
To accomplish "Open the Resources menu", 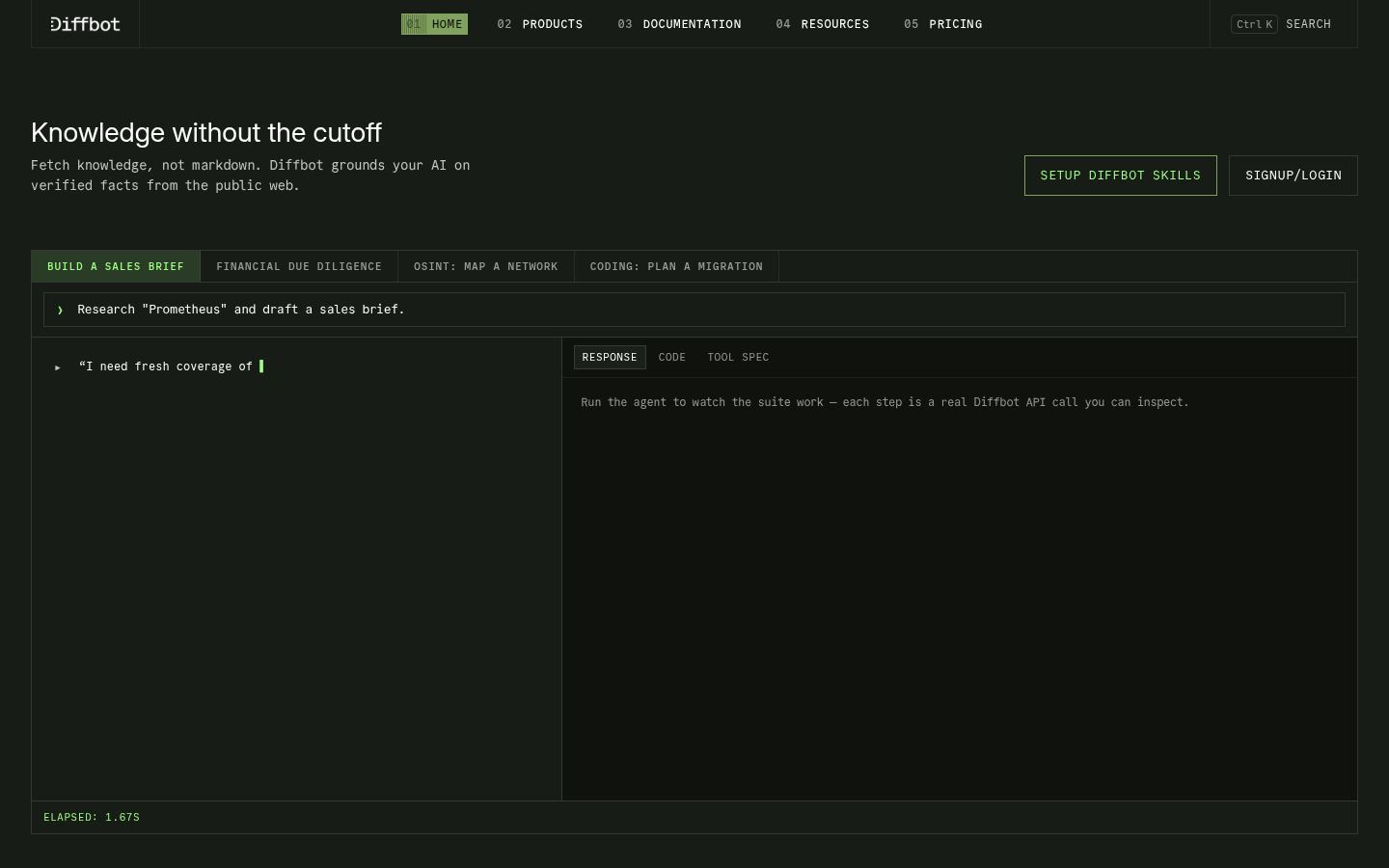I will [822, 24].
